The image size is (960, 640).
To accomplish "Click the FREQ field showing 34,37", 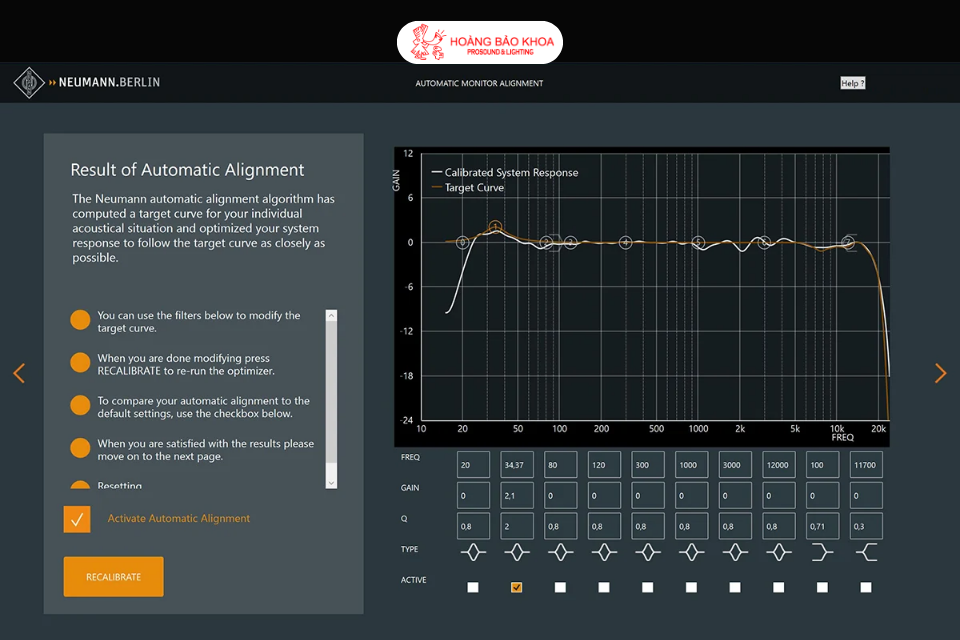I will (517, 465).
